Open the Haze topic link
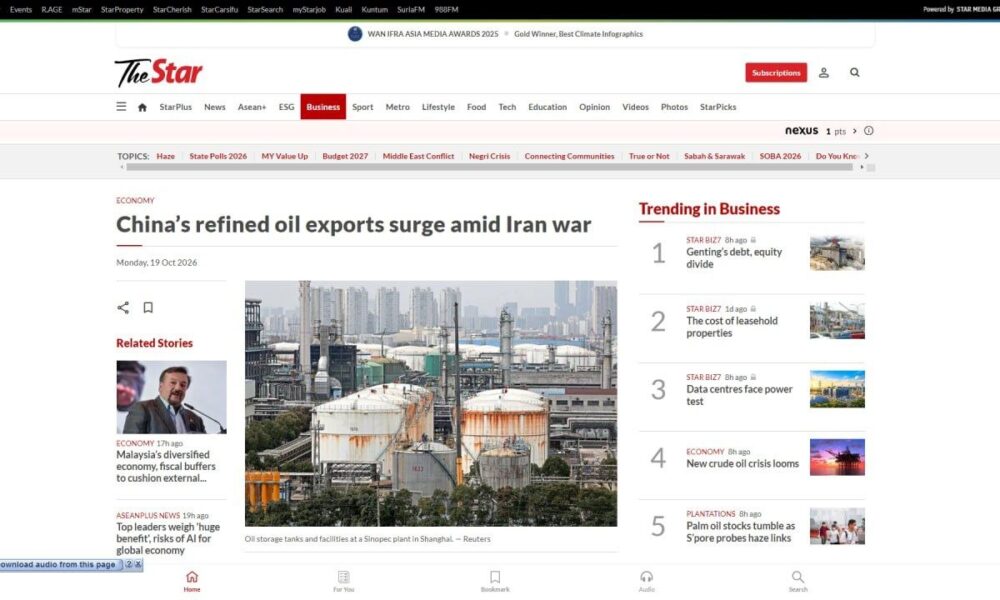The width and height of the screenshot is (1000, 600). [x=165, y=156]
